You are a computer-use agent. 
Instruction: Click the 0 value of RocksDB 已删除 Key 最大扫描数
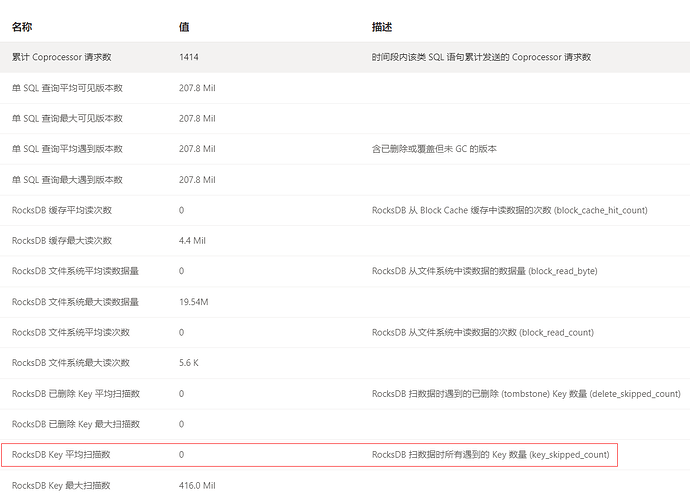coord(181,424)
